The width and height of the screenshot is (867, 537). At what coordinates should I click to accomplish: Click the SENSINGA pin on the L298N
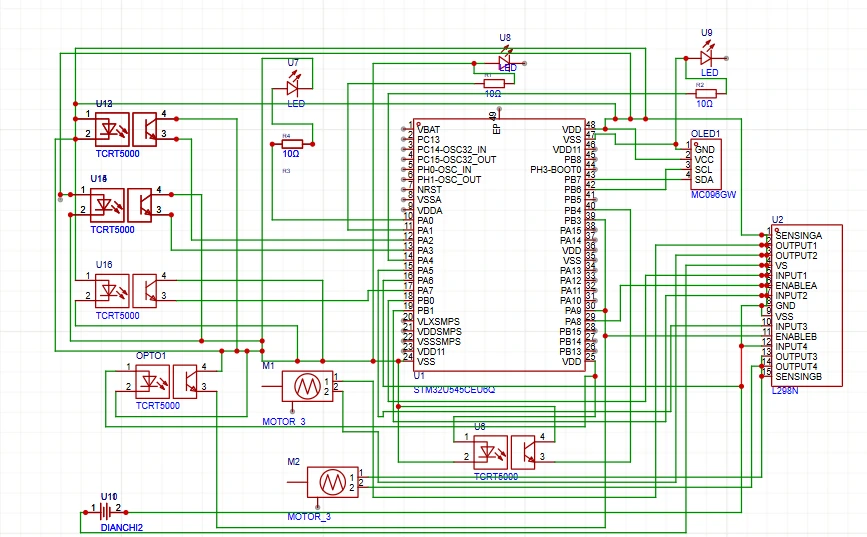click(798, 236)
